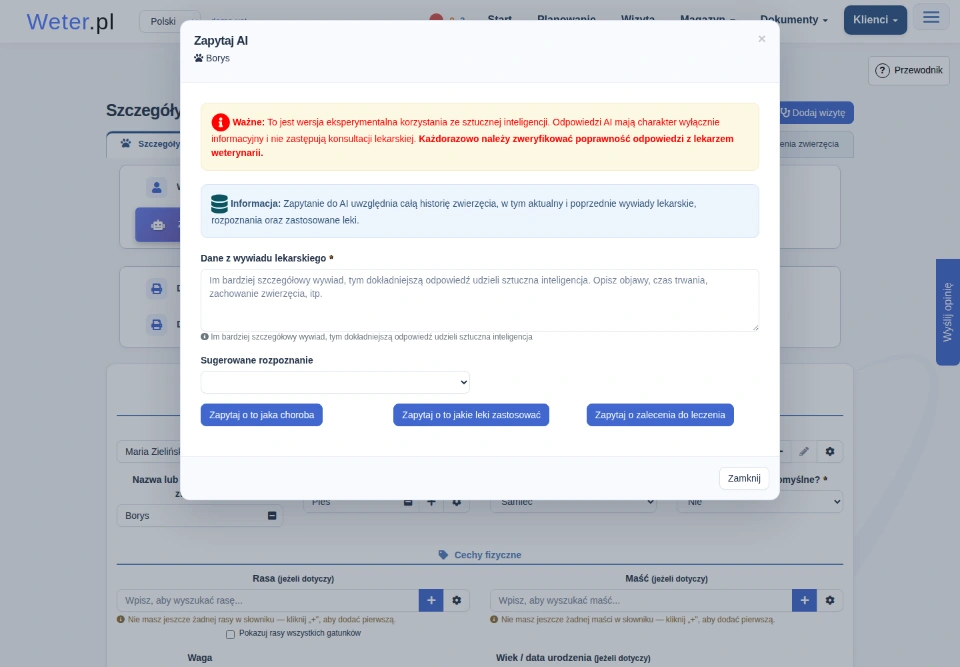Open the Przewodnik guide
Screen dimensions: 960x667
pyautogui.click(x=909, y=70)
